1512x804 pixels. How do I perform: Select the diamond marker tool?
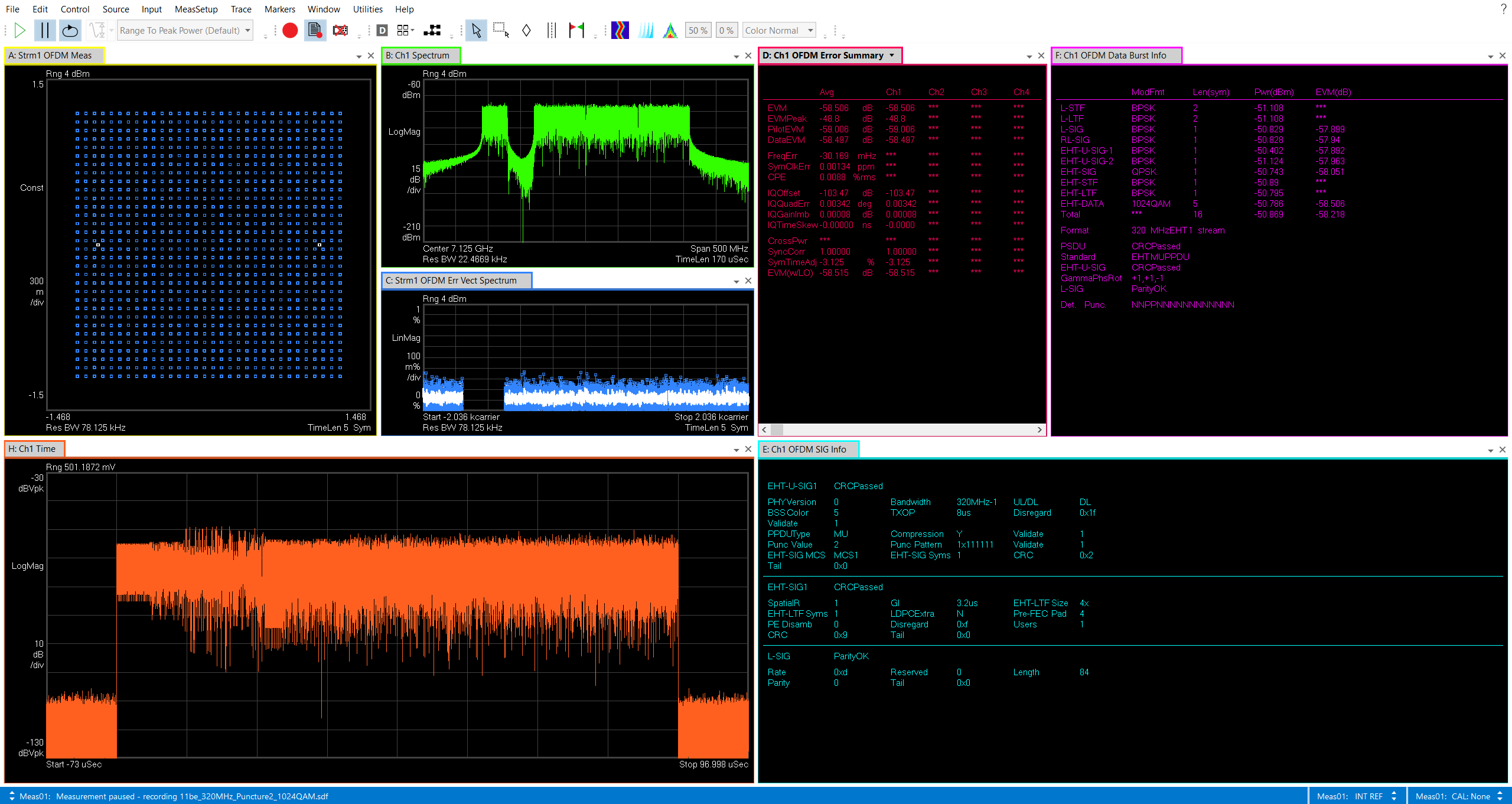click(526, 30)
